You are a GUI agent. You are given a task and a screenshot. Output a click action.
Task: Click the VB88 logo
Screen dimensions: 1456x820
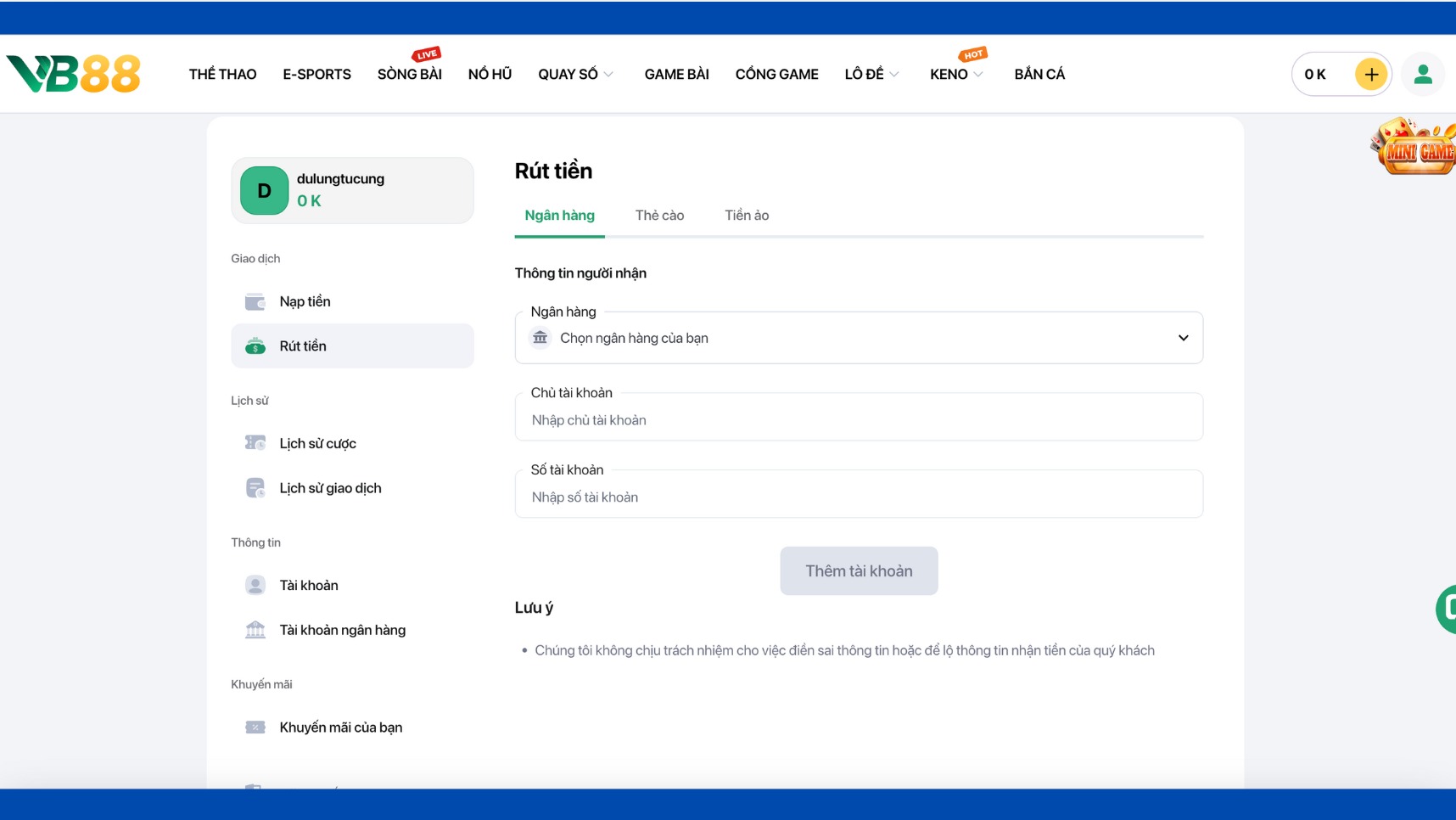(73, 74)
